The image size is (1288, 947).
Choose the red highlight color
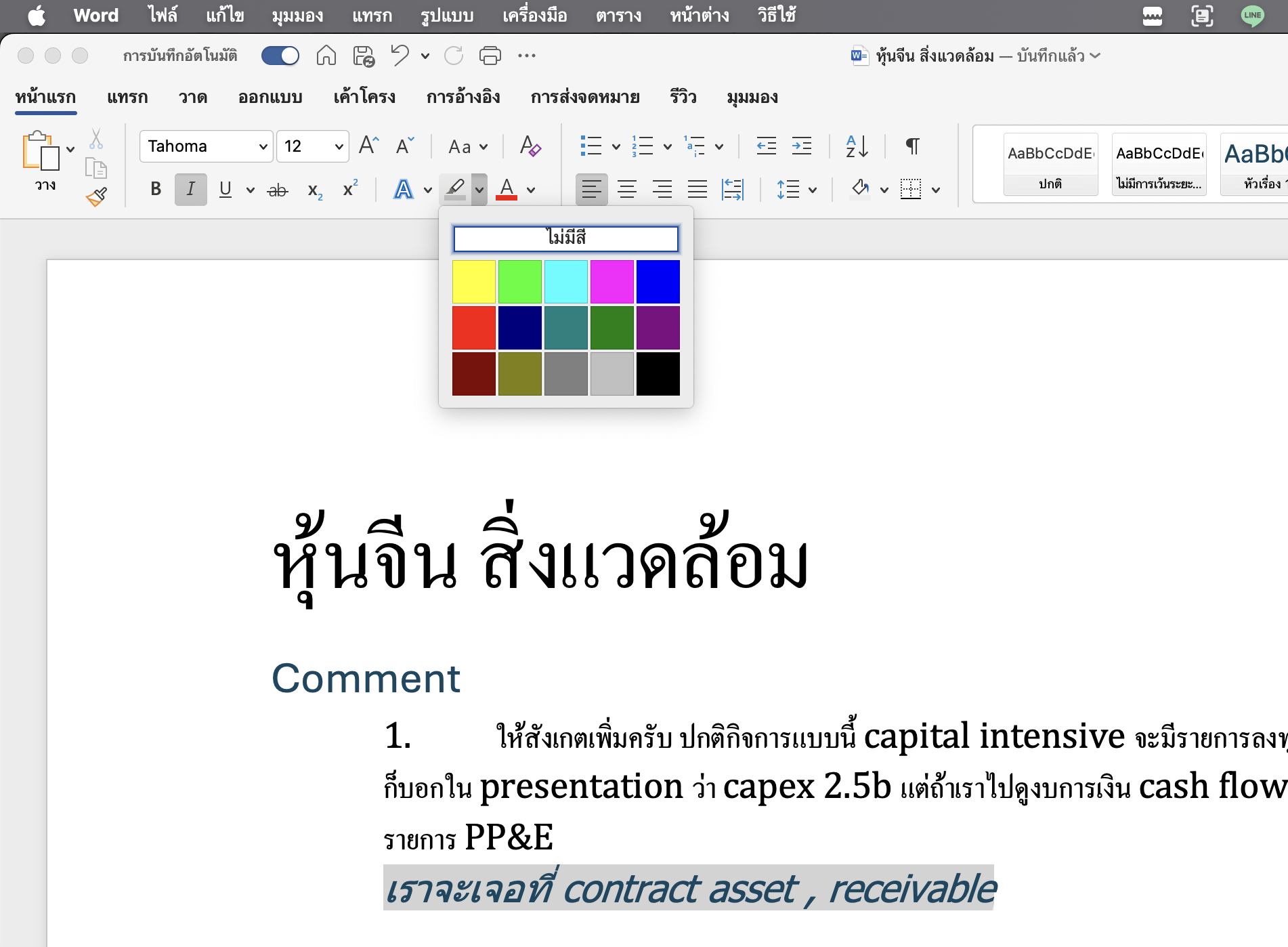[x=474, y=328]
